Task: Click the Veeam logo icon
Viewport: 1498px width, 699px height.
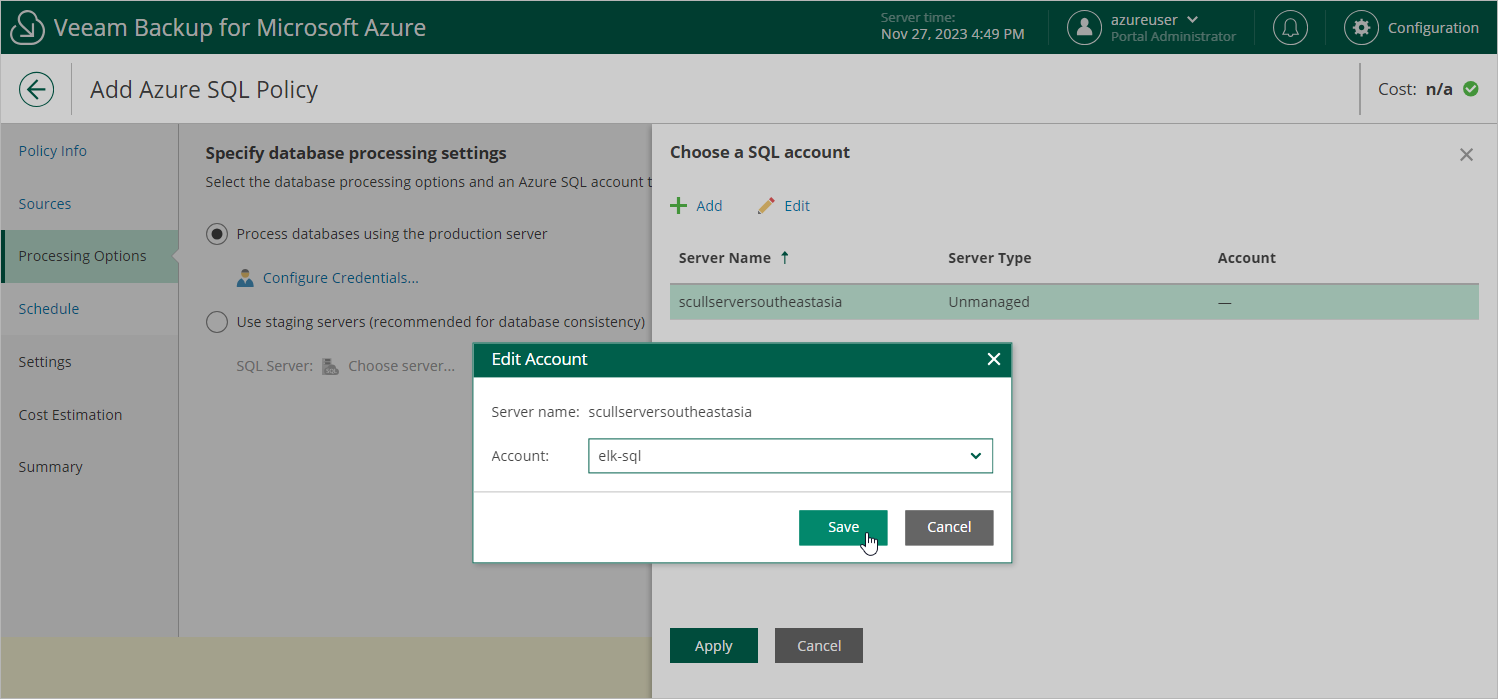Action: point(28,27)
